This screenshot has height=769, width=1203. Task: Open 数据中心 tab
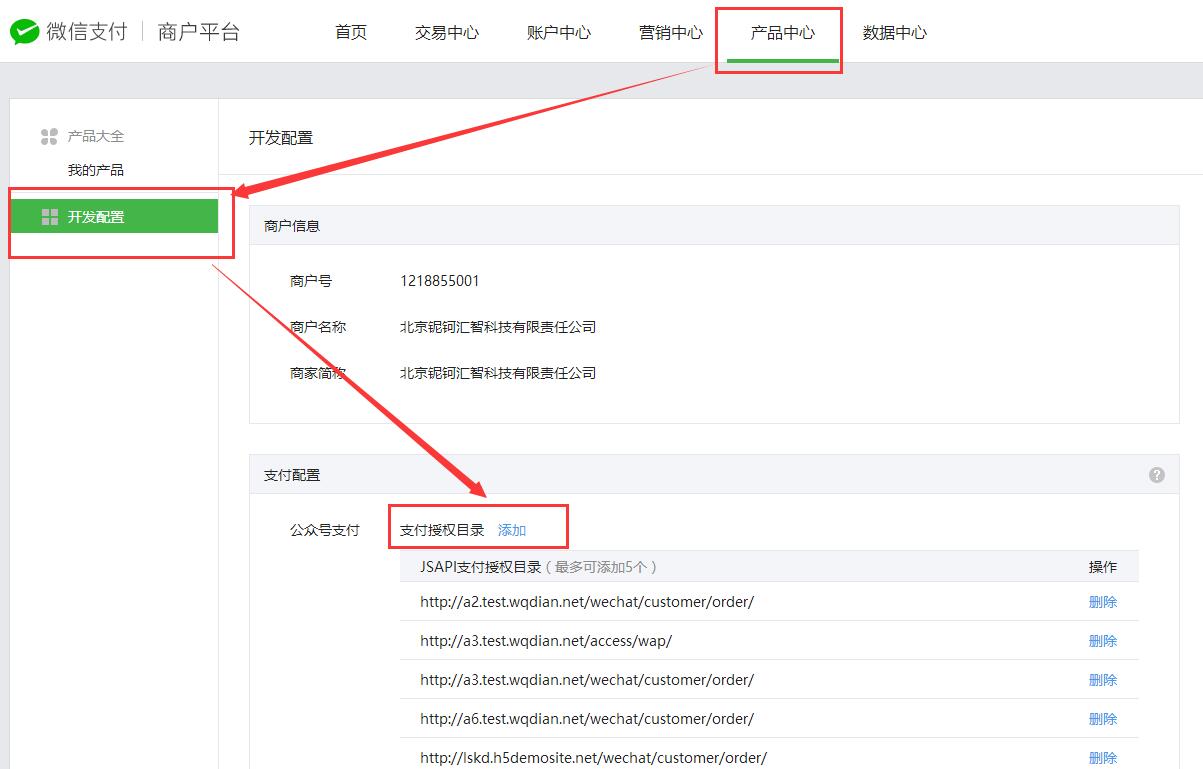895,32
